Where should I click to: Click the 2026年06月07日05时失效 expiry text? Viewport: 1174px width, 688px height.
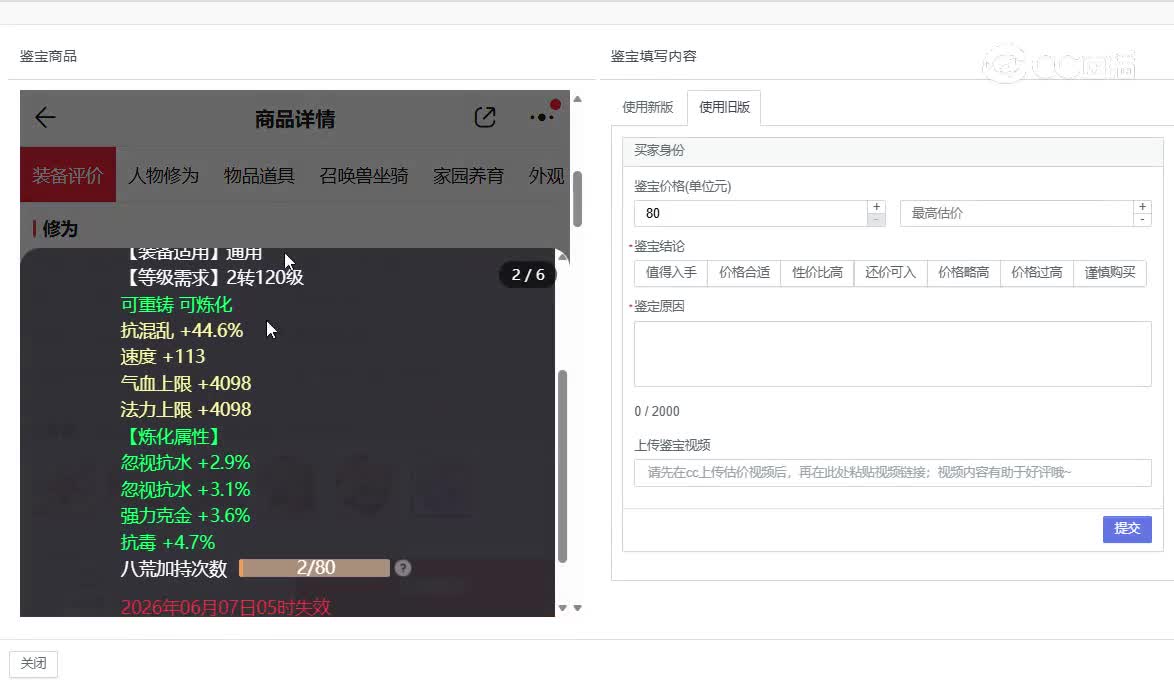point(225,607)
